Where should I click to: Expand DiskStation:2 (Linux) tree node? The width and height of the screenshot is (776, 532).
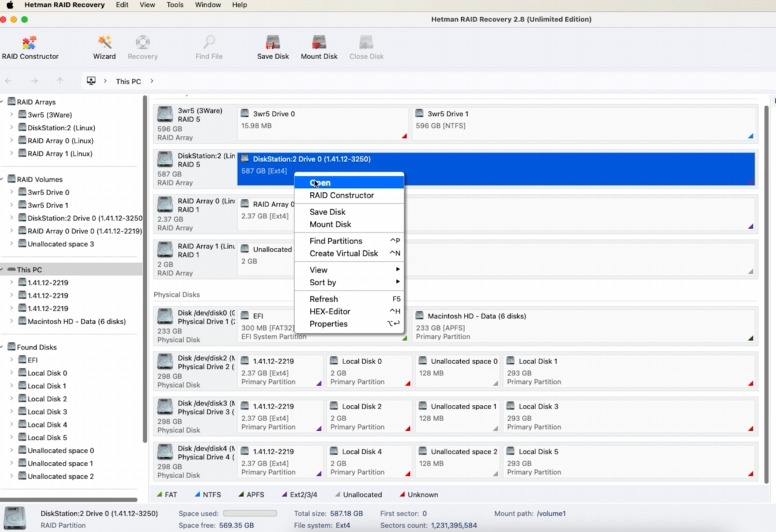(12, 128)
